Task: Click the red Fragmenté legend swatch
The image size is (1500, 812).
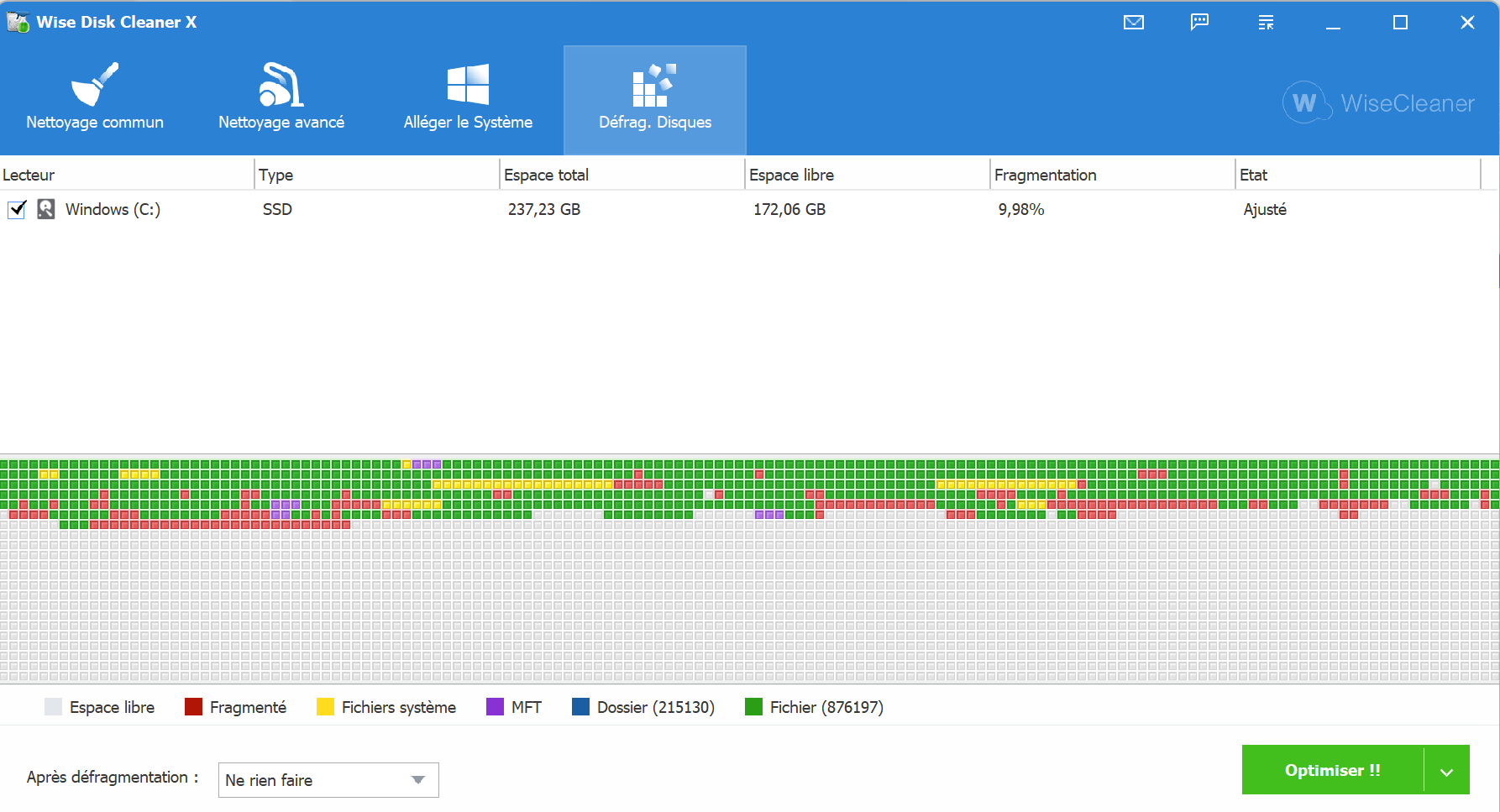Action: (193, 707)
